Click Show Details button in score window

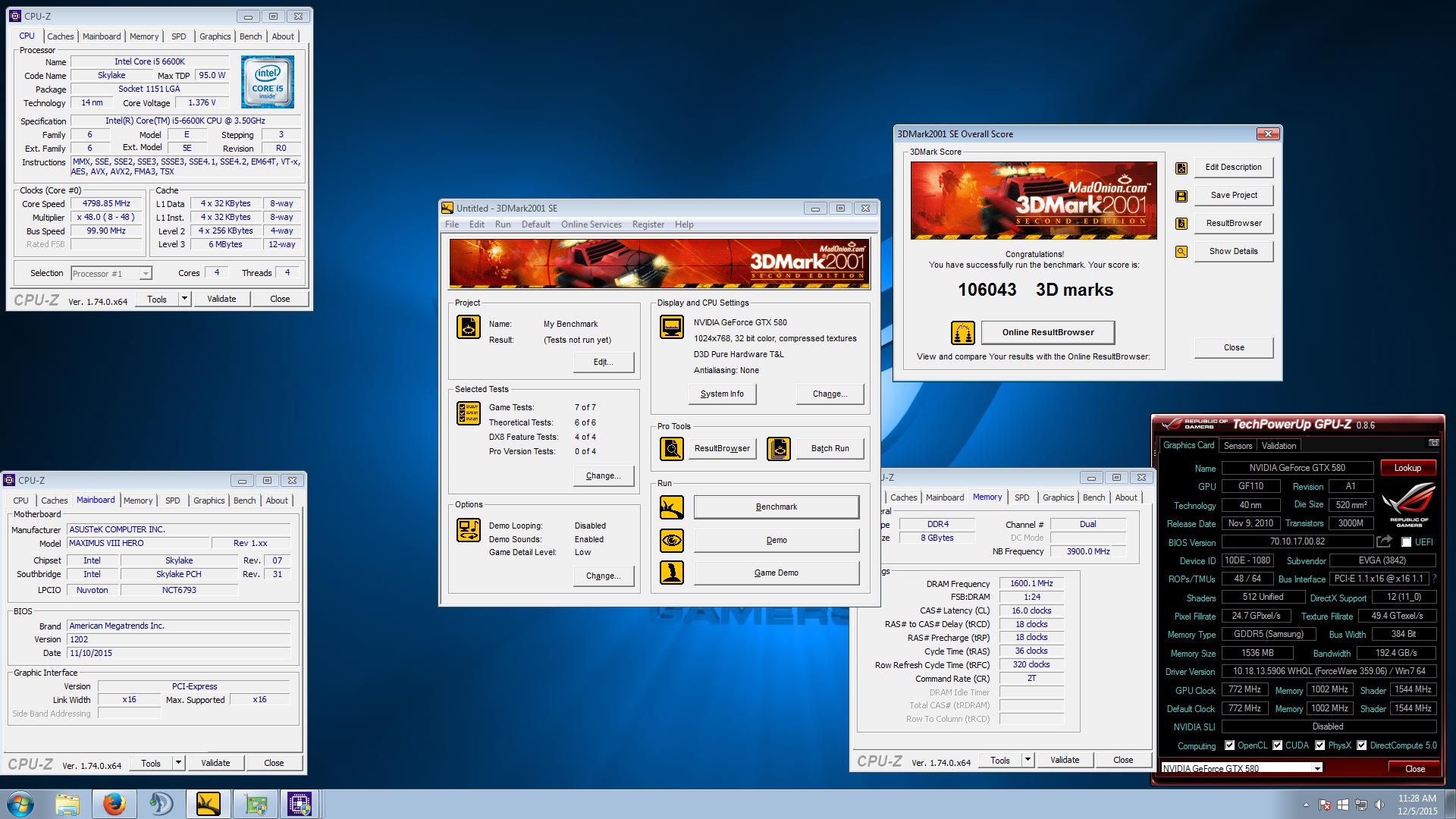pyautogui.click(x=1234, y=252)
